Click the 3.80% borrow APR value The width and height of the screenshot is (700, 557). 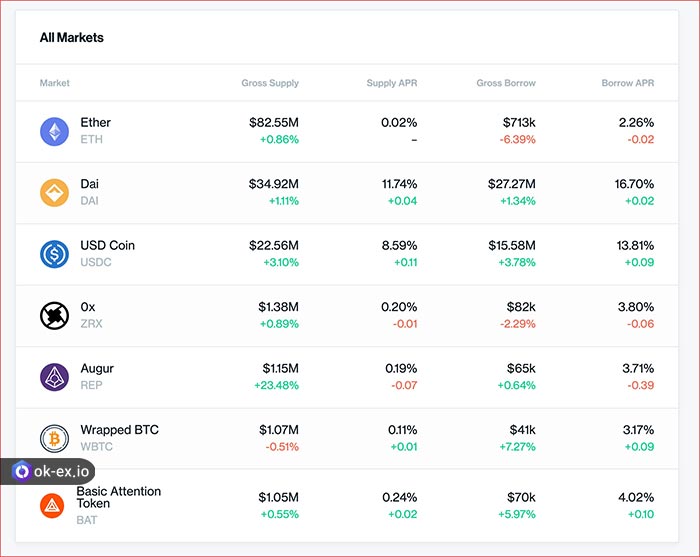point(636,307)
